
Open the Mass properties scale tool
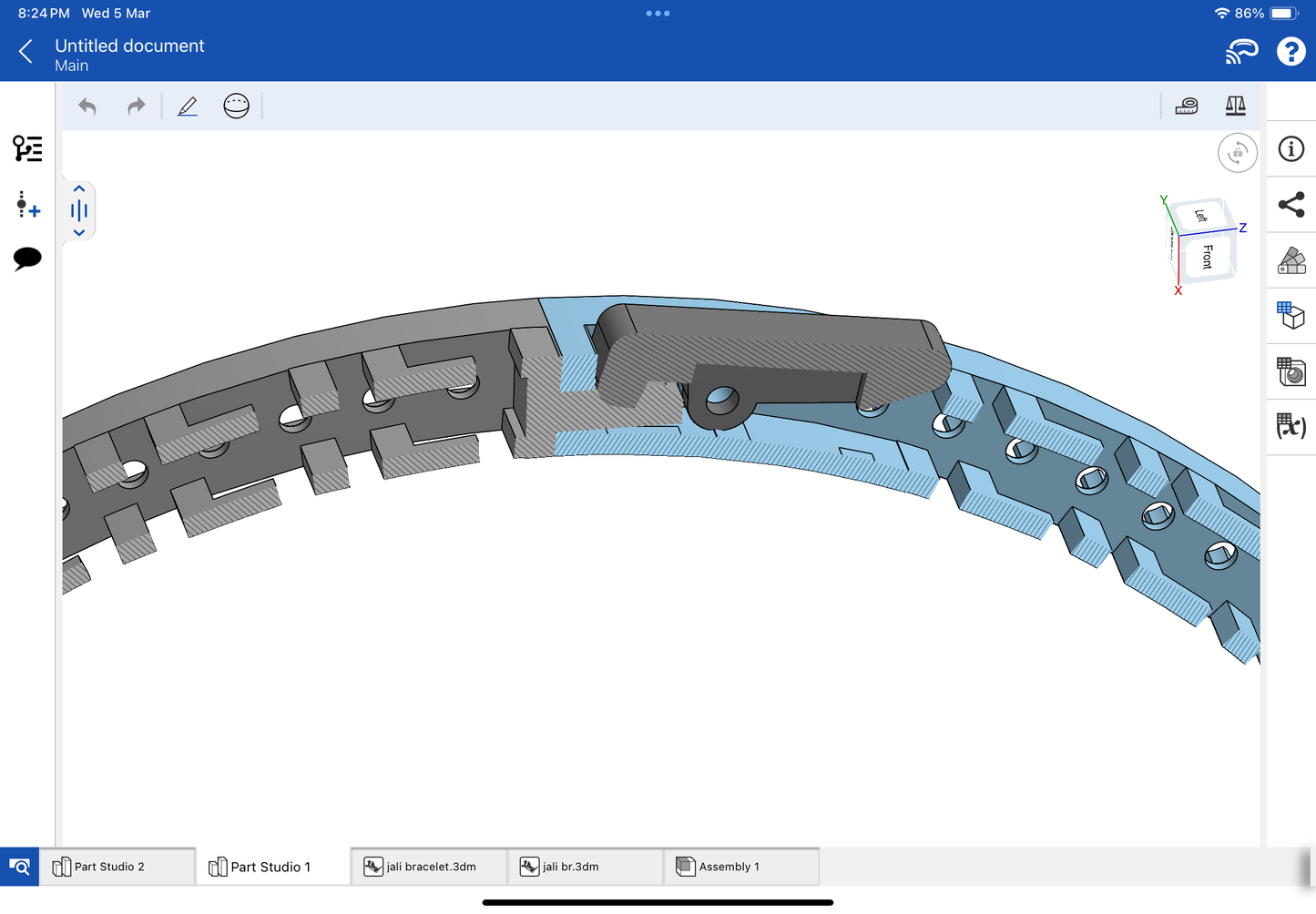(x=1235, y=107)
